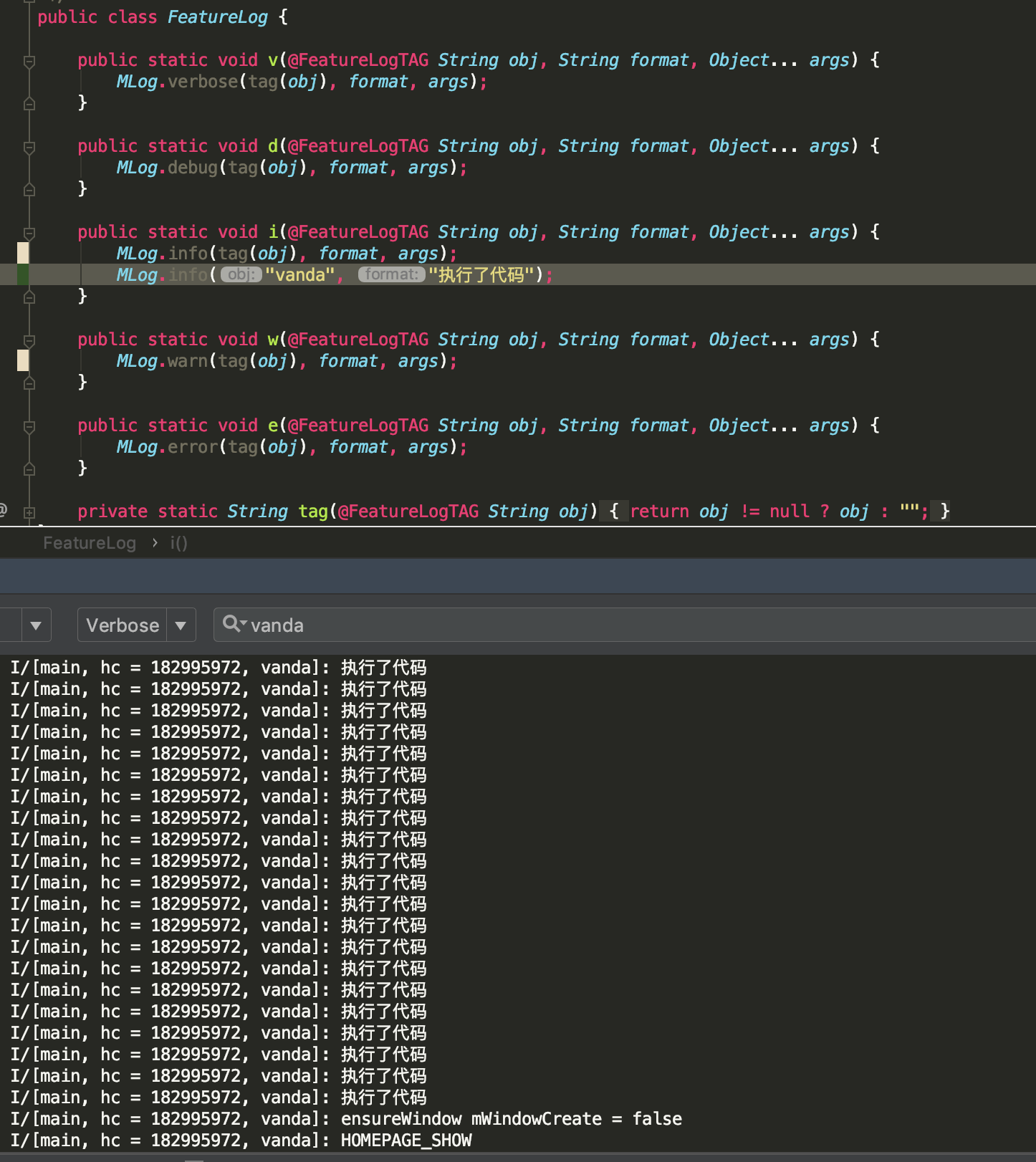1036x1162 pixels.
Task: Open the dropdown left of Verbose
Action: (36, 625)
